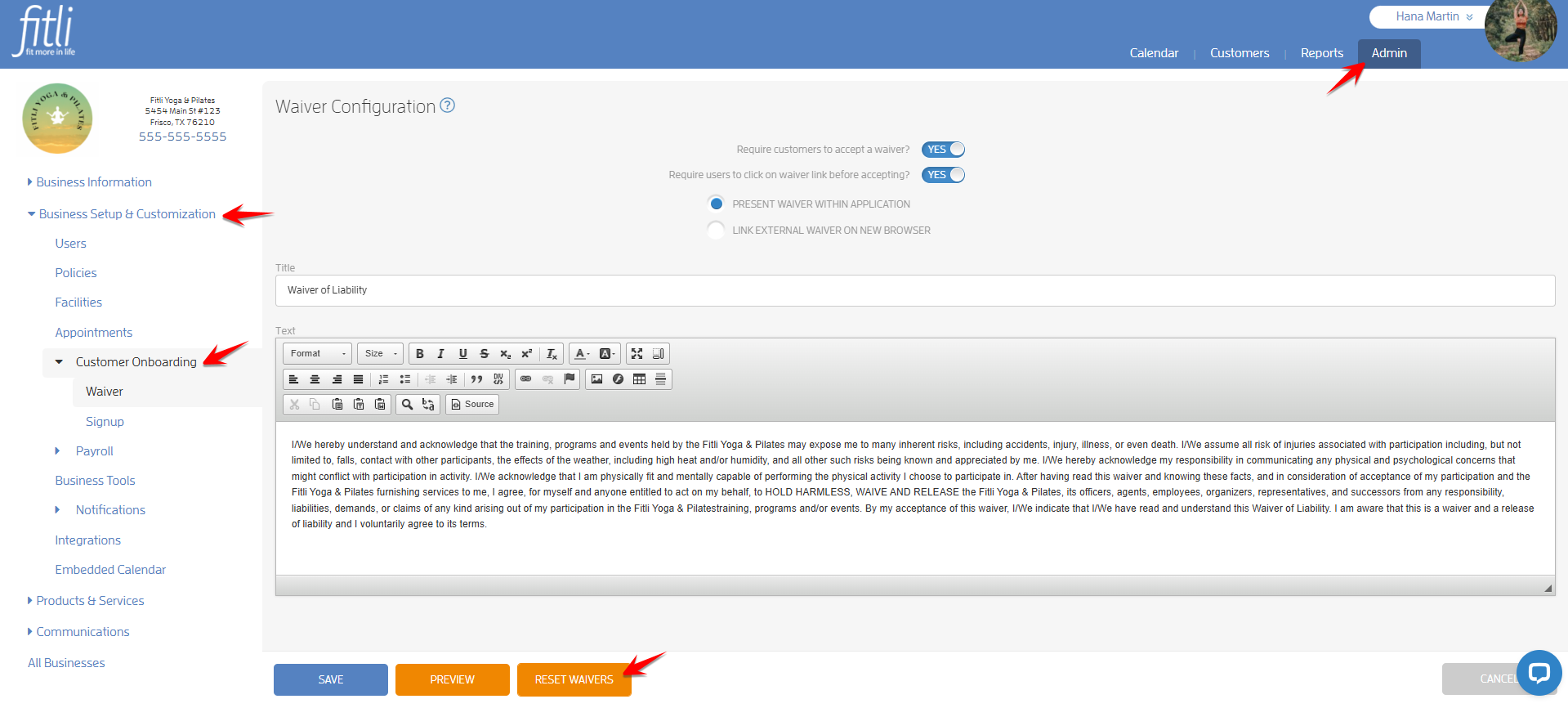Align text left
The image size is (1568, 708).
click(x=294, y=379)
